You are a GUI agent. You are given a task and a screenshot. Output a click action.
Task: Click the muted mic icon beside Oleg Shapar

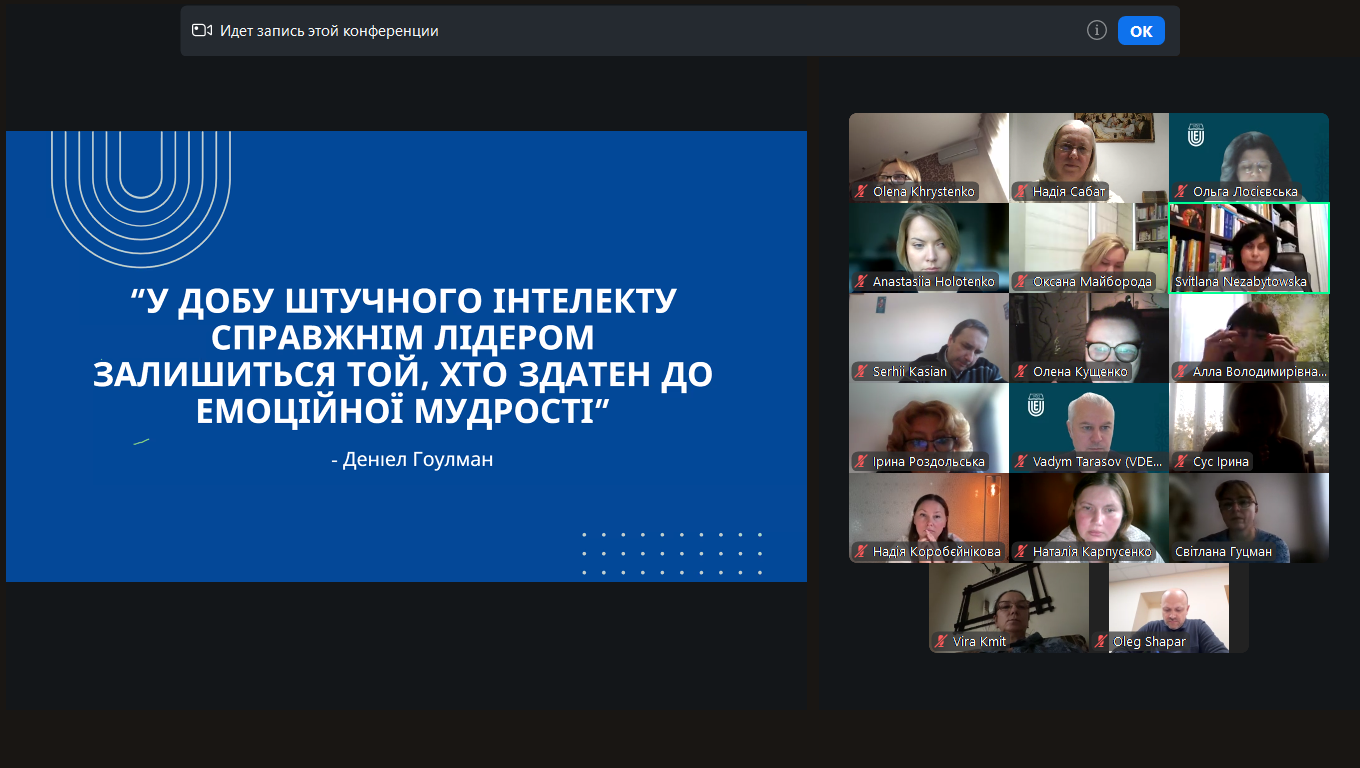[1100, 642]
